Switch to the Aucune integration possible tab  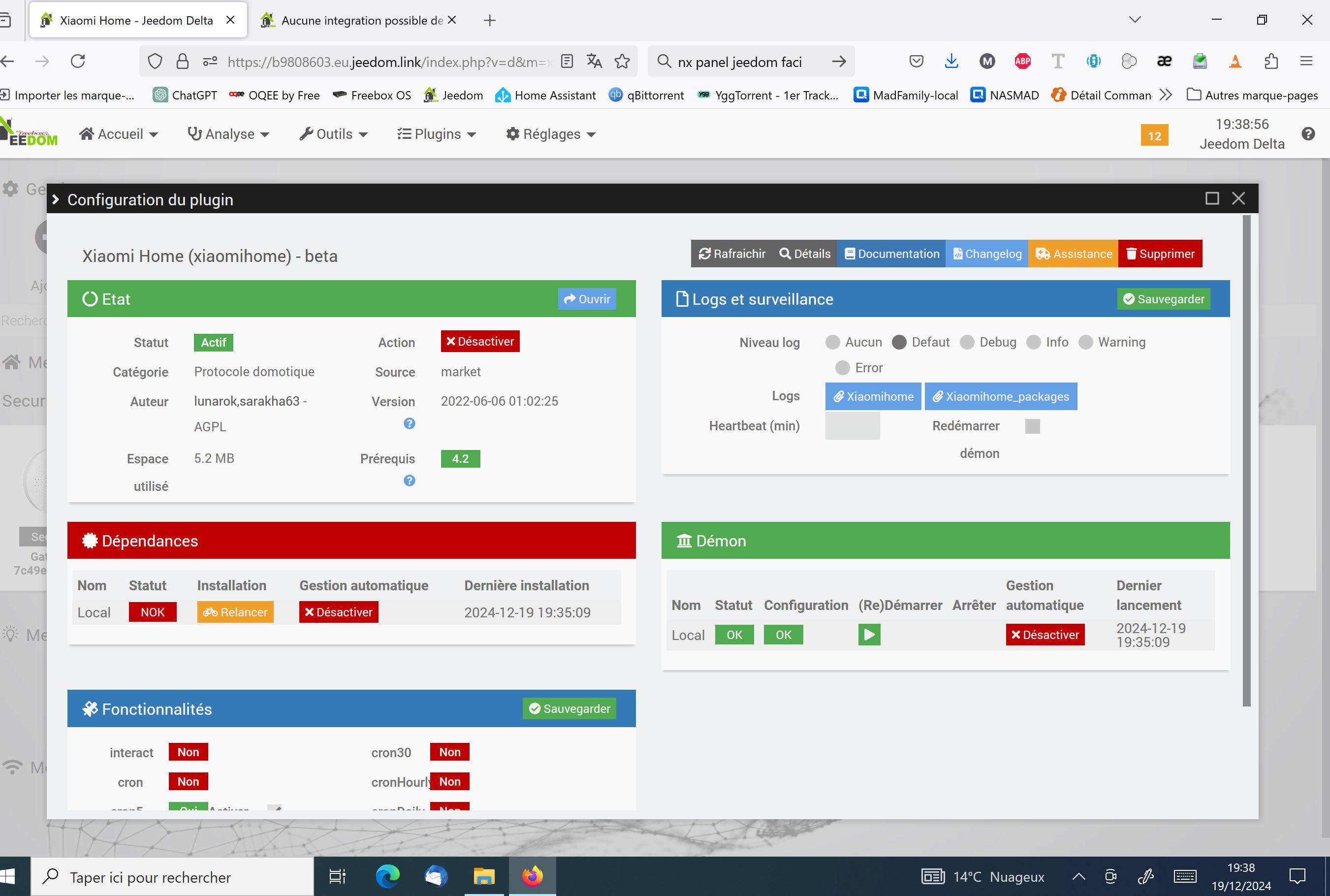[x=359, y=21]
